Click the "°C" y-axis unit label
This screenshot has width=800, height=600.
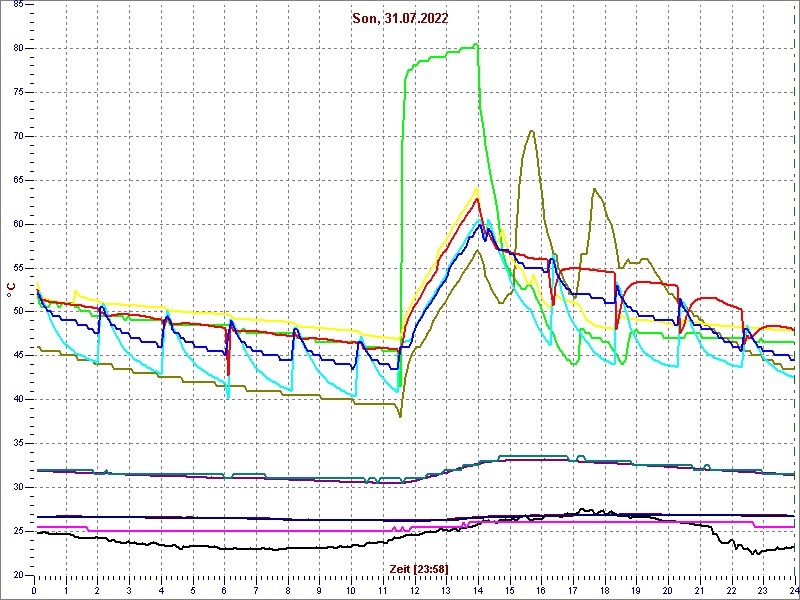coord(11,290)
